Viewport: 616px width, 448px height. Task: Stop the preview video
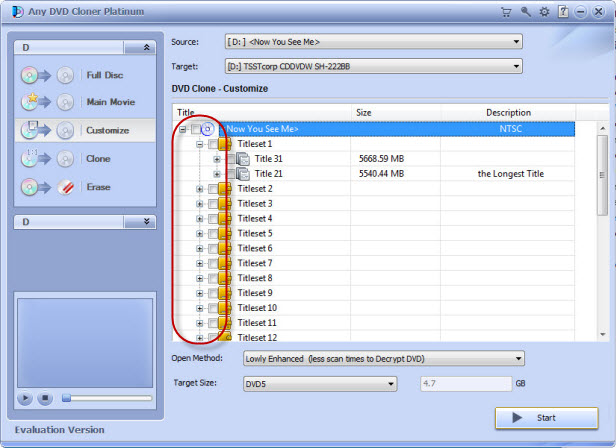(45, 398)
